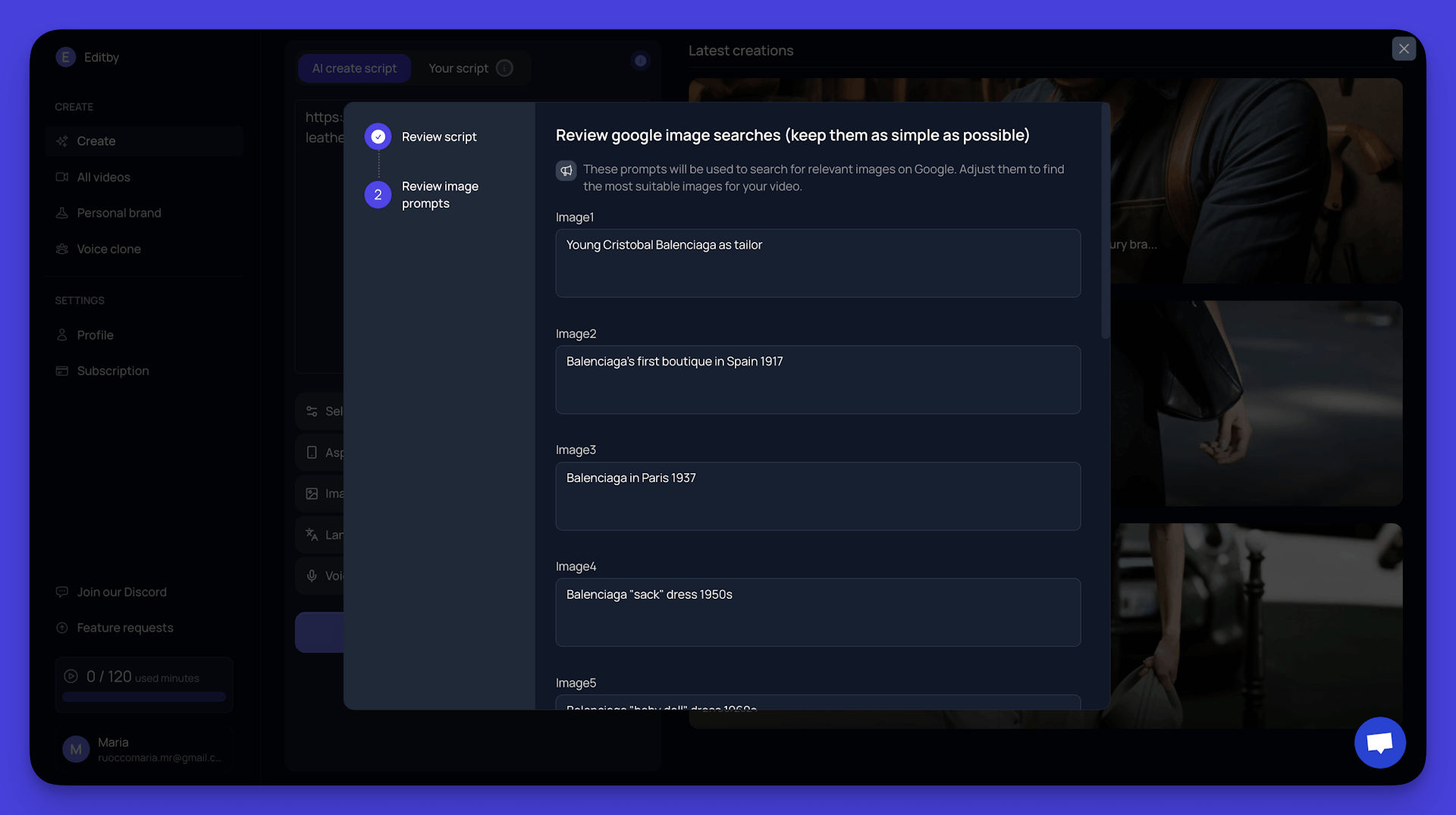Click the Profile person icon
1456x815 pixels.
[62, 335]
